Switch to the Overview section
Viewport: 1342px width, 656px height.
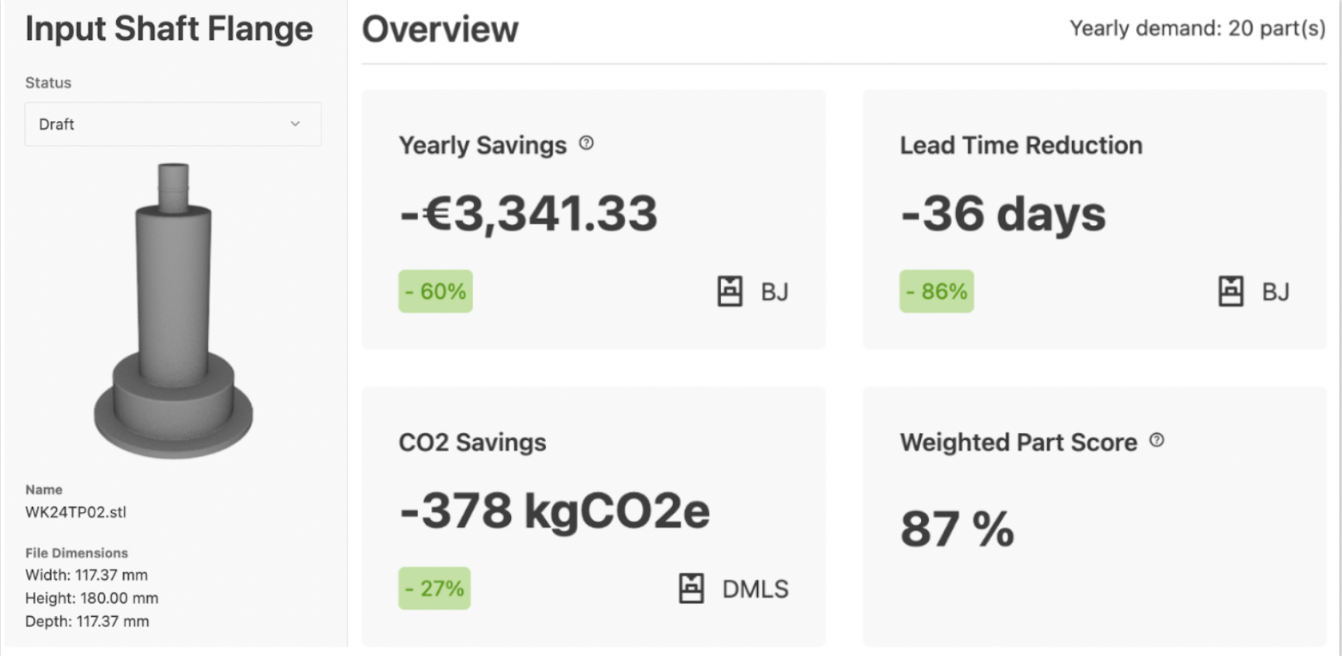click(x=439, y=29)
